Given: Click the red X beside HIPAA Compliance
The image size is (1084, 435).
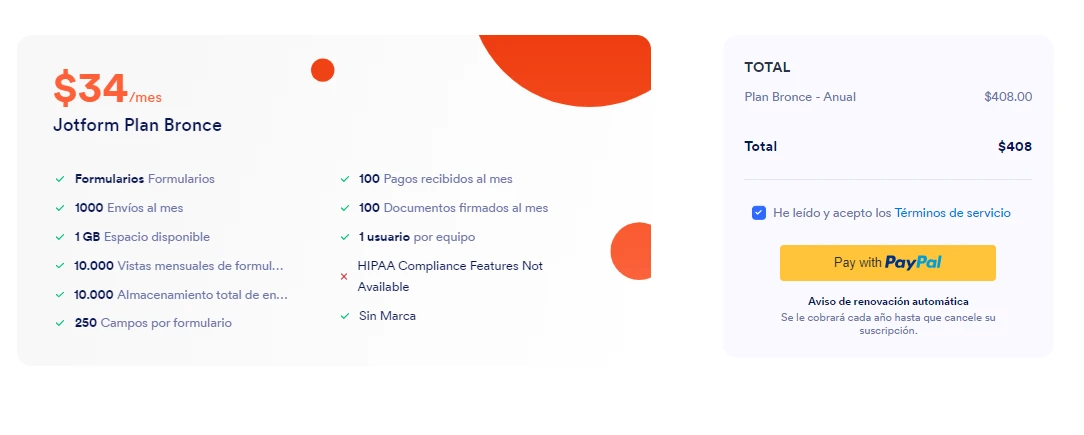Looking at the screenshot, I should click(x=344, y=277).
